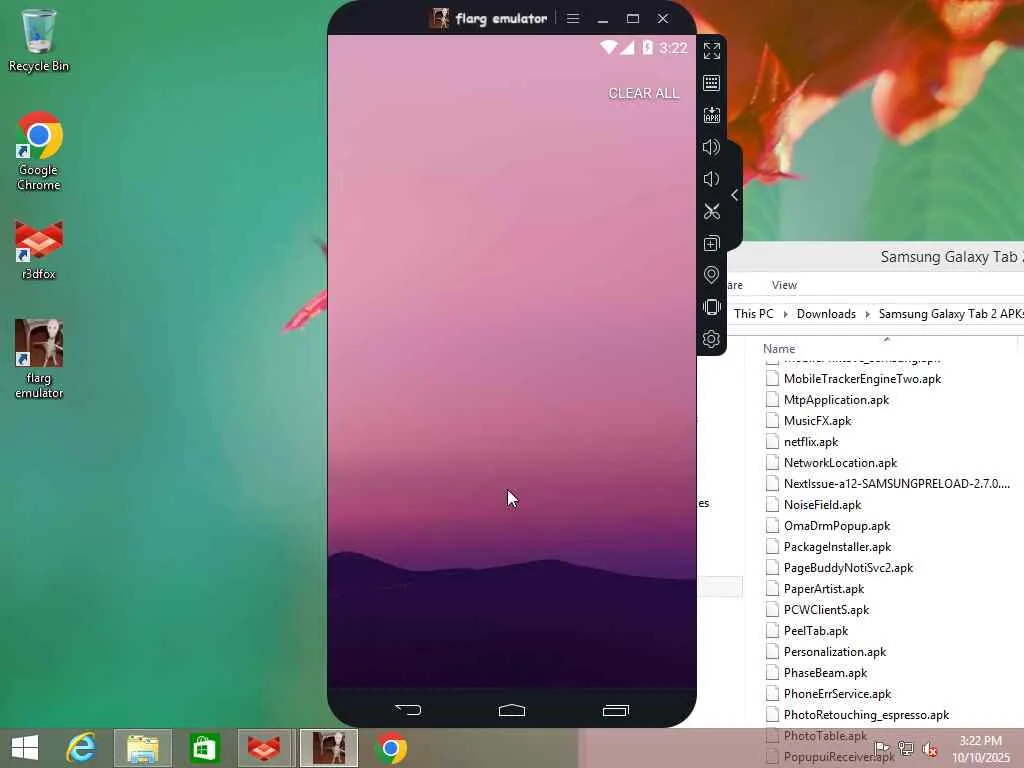Click the shake device icon
The height and width of the screenshot is (768, 1024).
(711, 307)
